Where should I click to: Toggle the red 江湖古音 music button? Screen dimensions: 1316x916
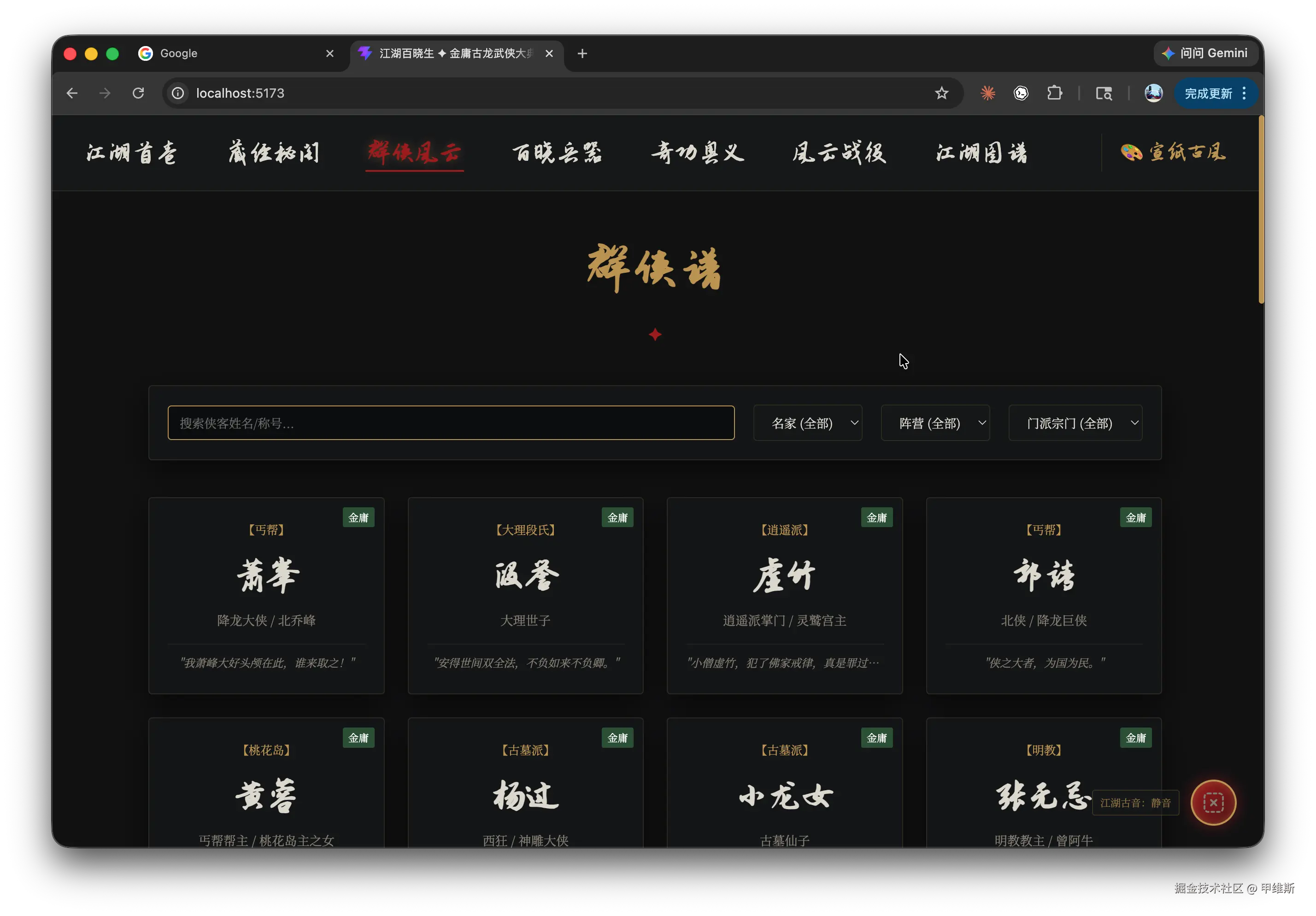[1213, 803]
